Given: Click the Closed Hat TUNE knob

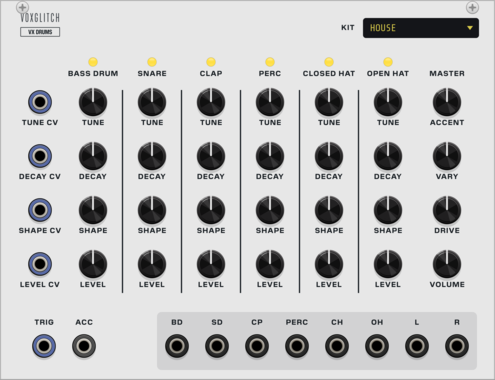Looking at the screenshot, I should tap(329, 102).
